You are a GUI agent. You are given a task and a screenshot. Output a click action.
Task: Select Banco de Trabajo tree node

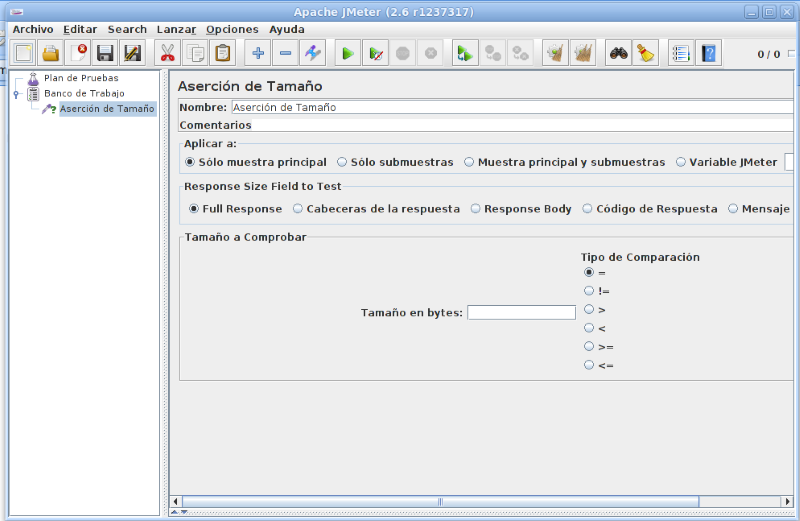pyautogui.click(x=84, y=93)
